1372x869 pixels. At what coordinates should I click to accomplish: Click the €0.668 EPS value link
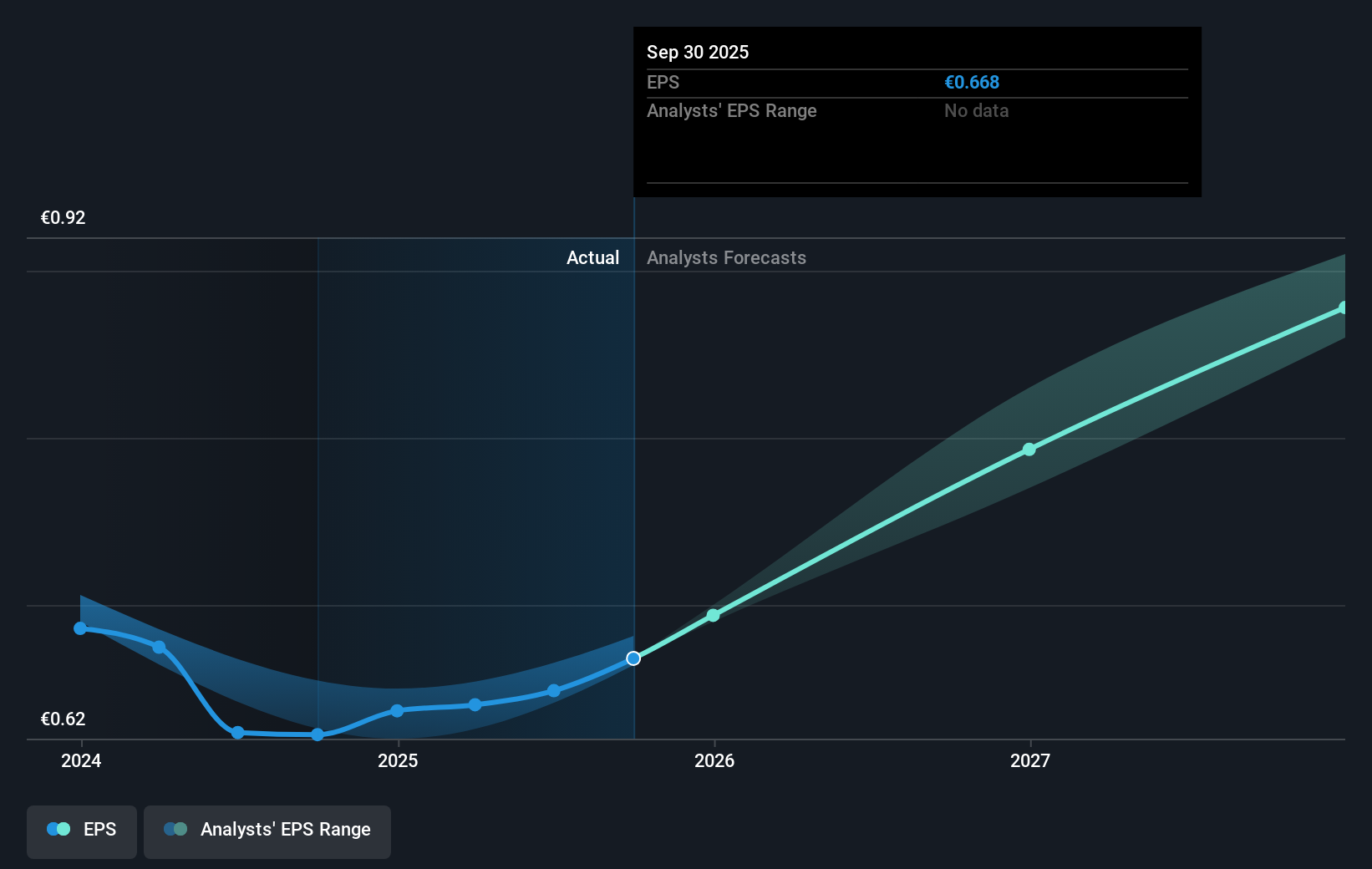(972, 82)
